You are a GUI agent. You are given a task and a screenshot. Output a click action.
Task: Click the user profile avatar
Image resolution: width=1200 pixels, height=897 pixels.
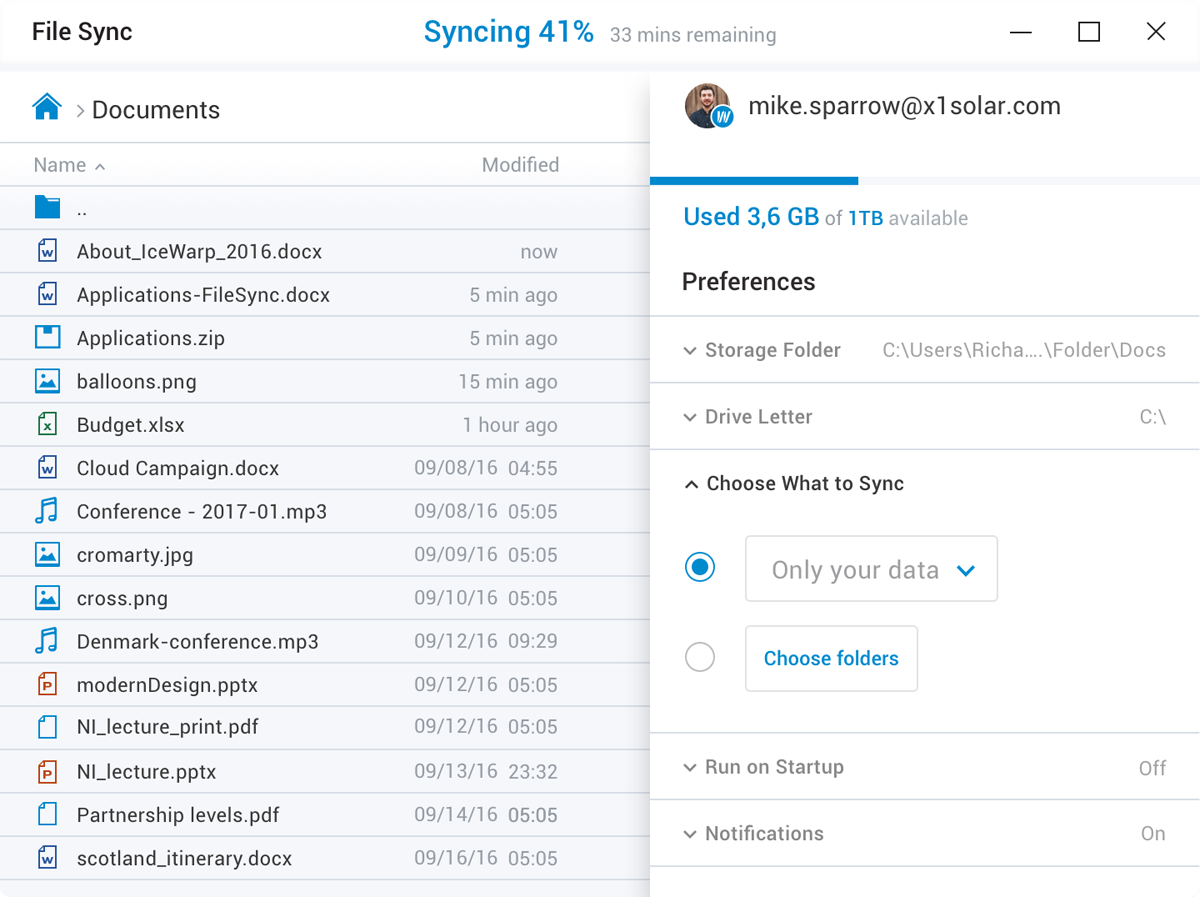tap(708, 106)
